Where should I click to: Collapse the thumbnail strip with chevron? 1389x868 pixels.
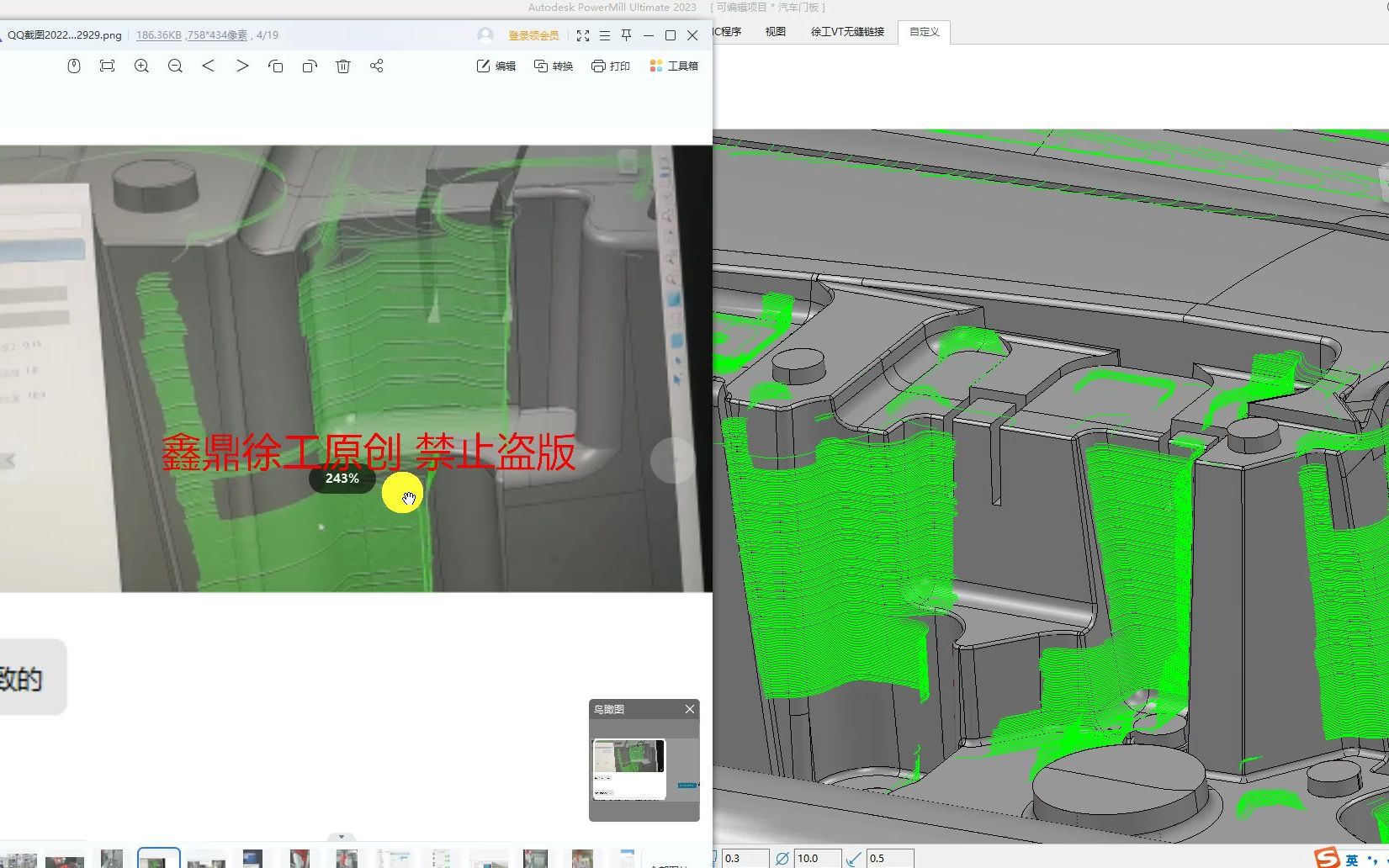pos(341,837)
